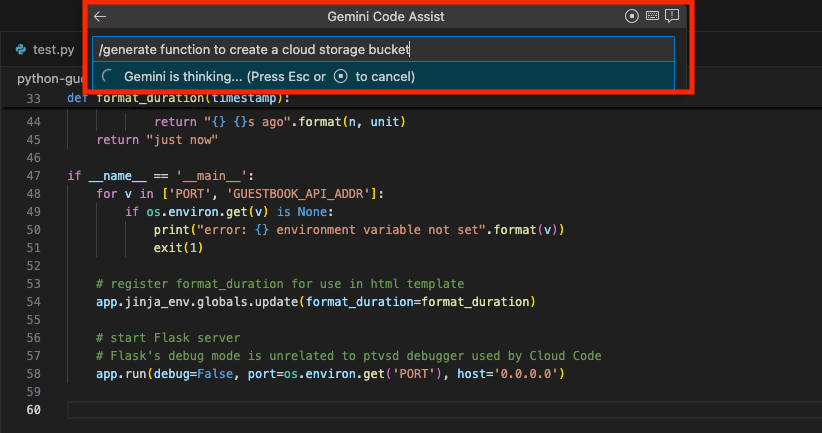This screenshot has height=433, width=822.
Task: Click the sticky def format_duration header line
Action: [180, 98]
